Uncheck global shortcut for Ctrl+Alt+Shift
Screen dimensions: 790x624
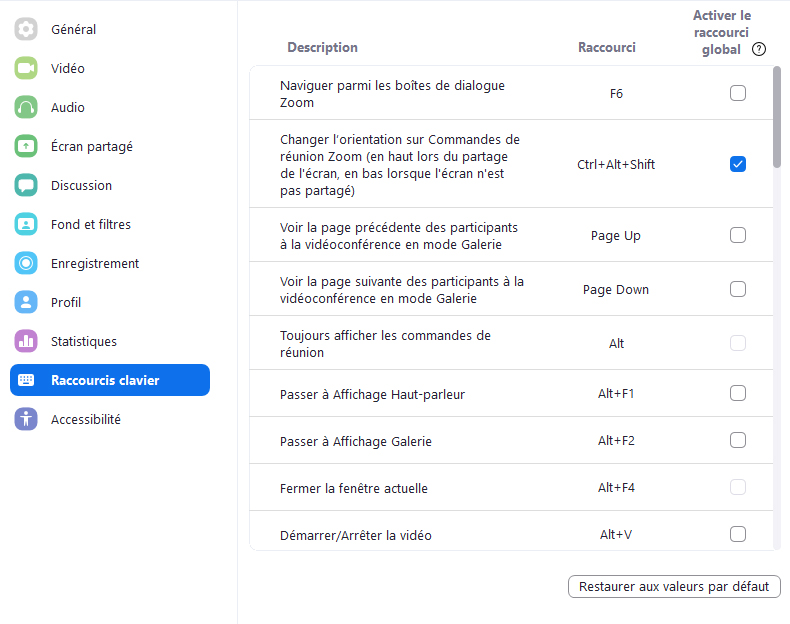[x=738, y=164]
